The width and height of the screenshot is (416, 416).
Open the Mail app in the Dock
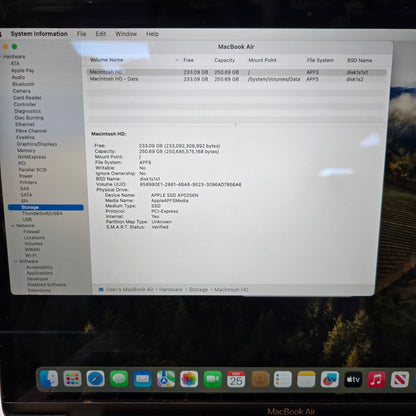(142, 379)
